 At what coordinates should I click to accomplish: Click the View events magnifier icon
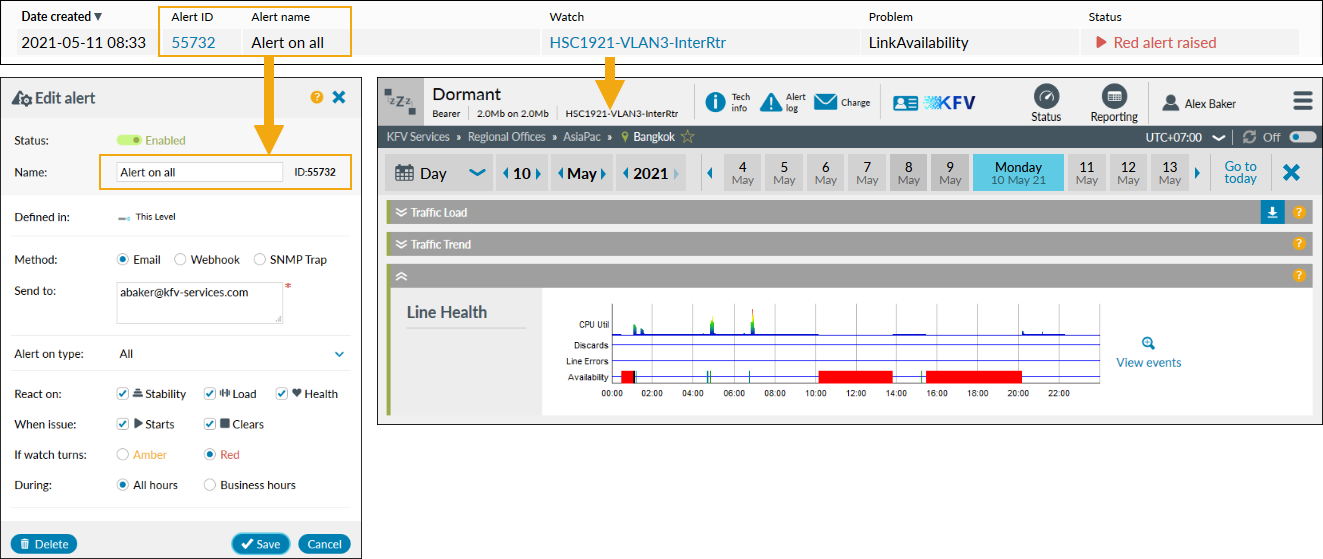[x=1148, y=343]
